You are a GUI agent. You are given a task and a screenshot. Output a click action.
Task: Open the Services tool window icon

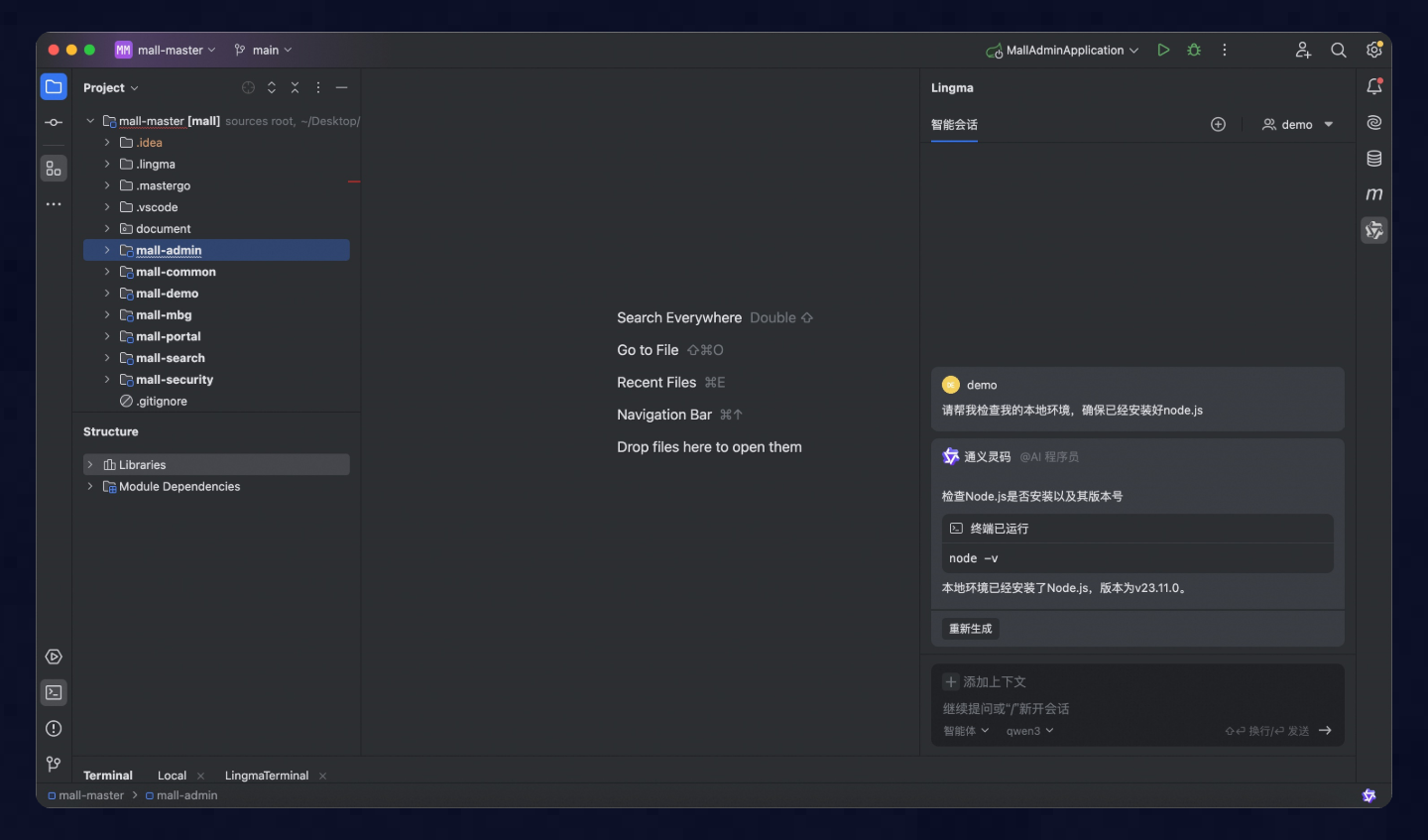[x=54, y=656]
